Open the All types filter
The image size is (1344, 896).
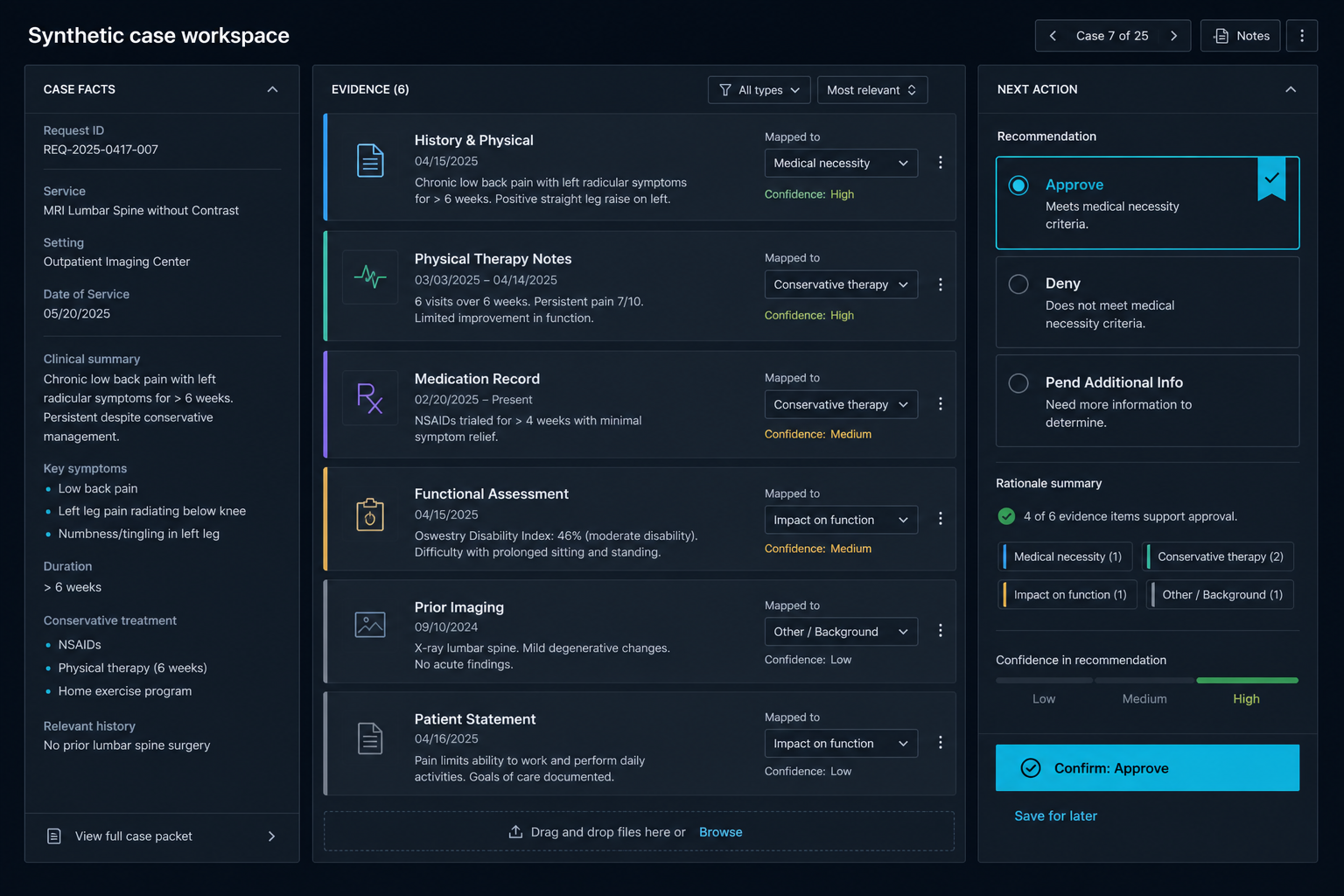pyautogui.click(x=759, y=90)
